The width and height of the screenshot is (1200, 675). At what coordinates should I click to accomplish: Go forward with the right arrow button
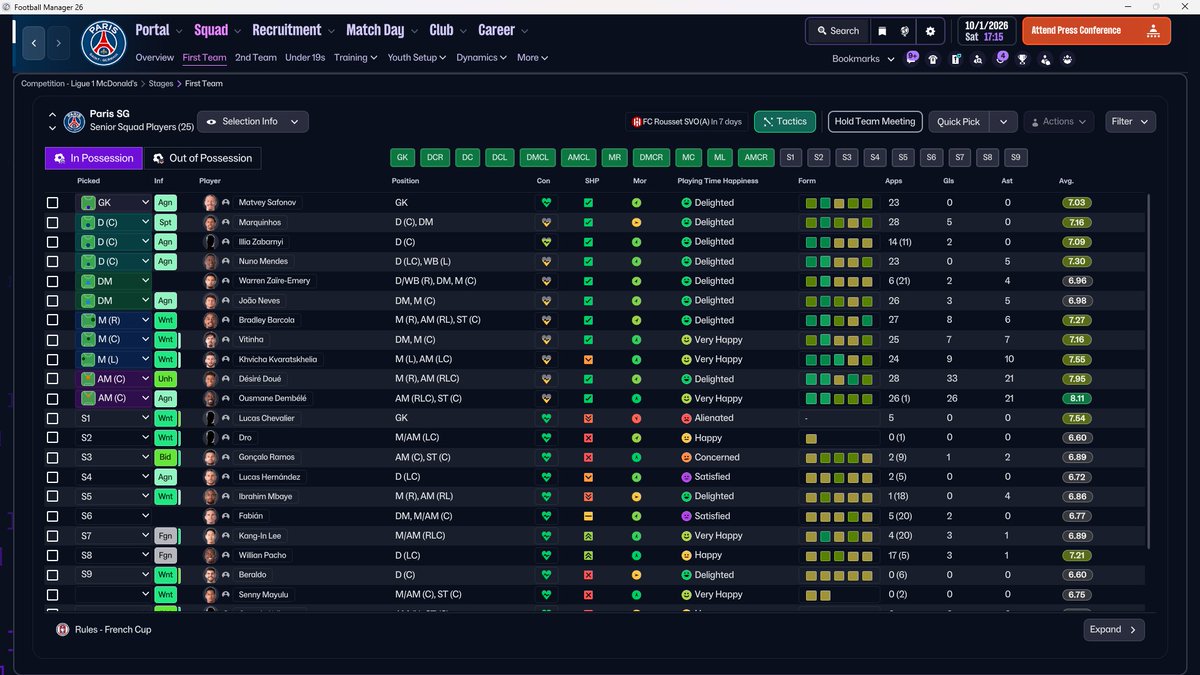tap(58, 43)
